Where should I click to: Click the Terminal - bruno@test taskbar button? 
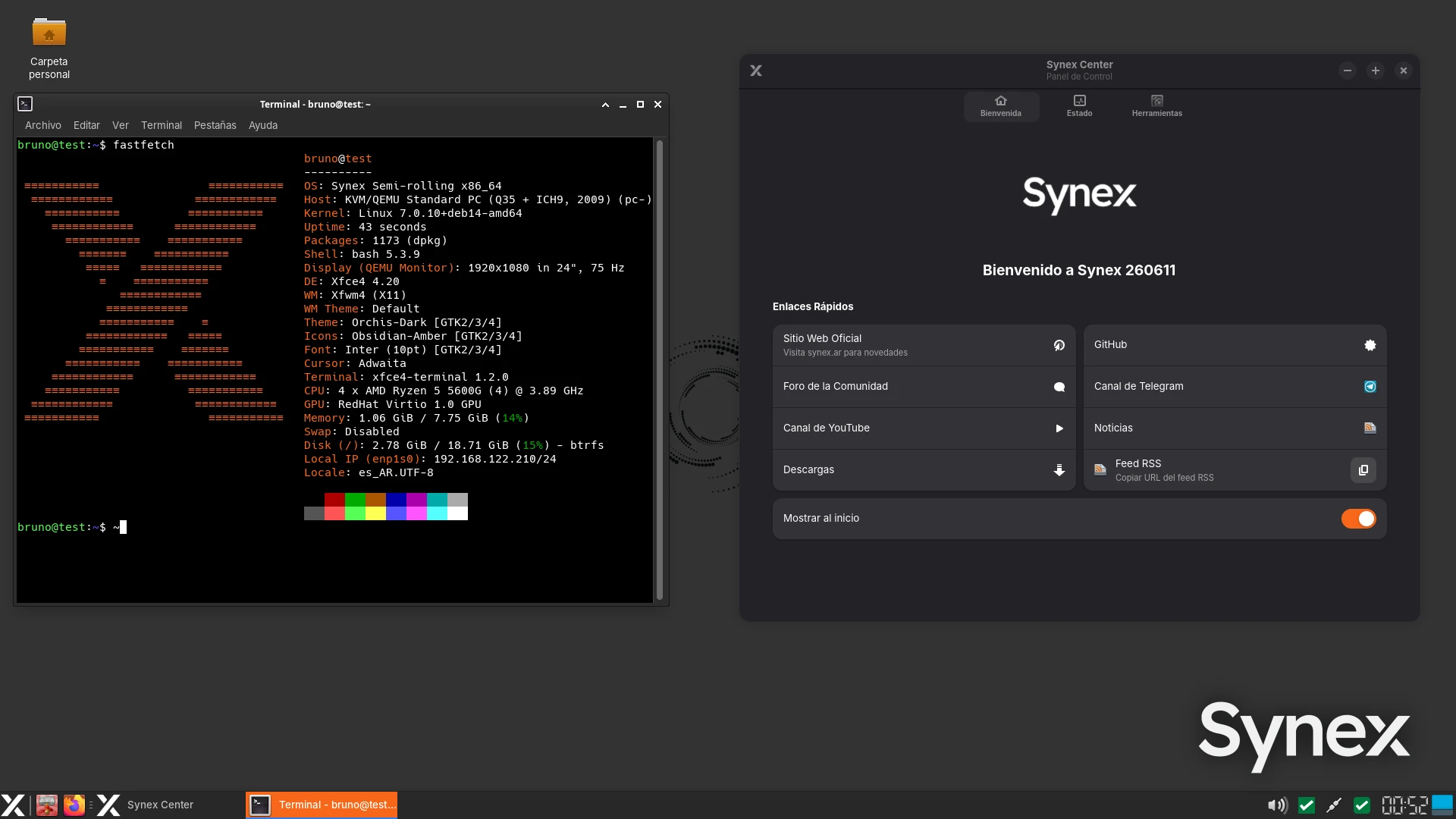tap(322, 805)
